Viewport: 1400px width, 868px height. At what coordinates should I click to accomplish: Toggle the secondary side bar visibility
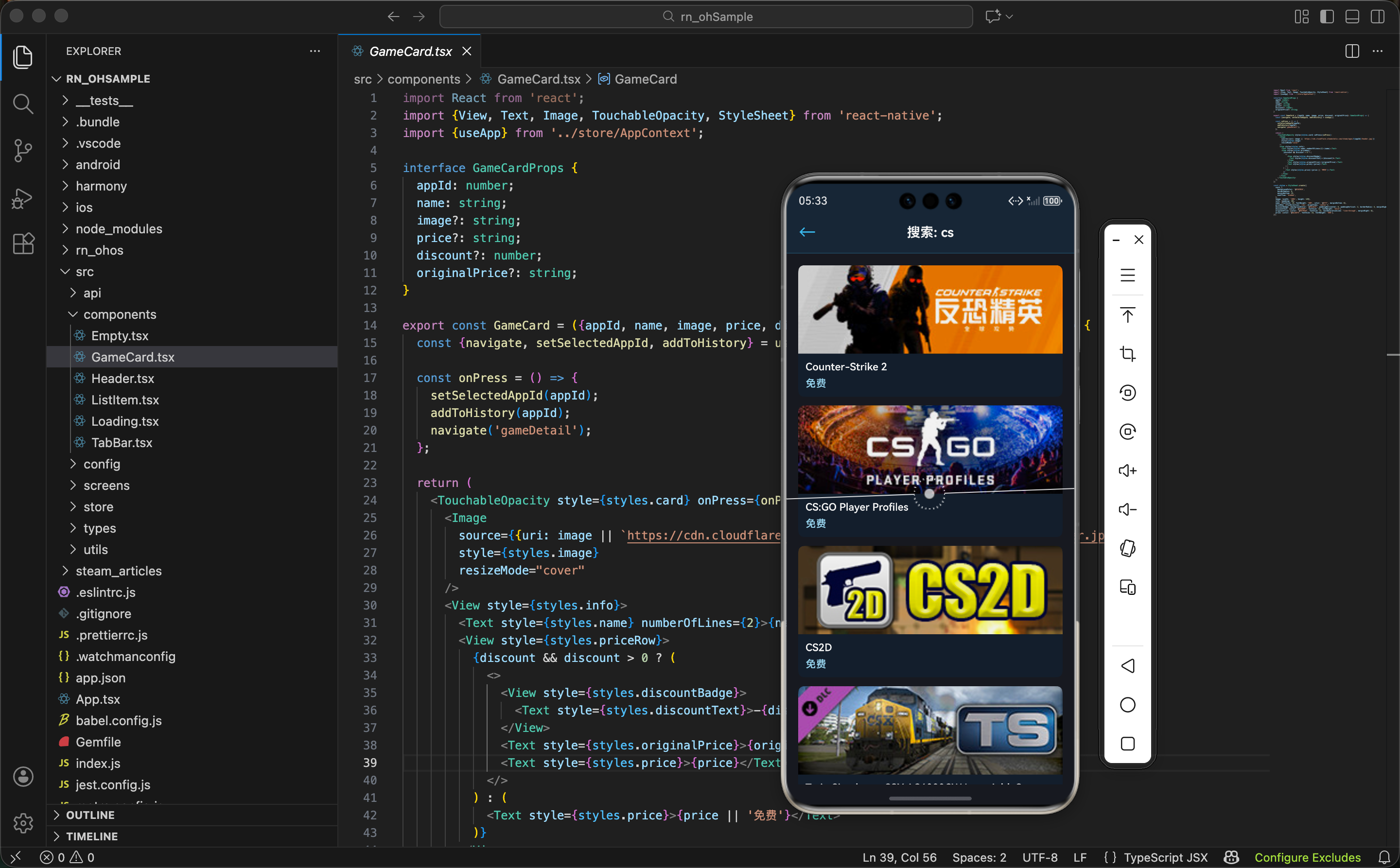pyautogui.click(x=1377, y=17)
